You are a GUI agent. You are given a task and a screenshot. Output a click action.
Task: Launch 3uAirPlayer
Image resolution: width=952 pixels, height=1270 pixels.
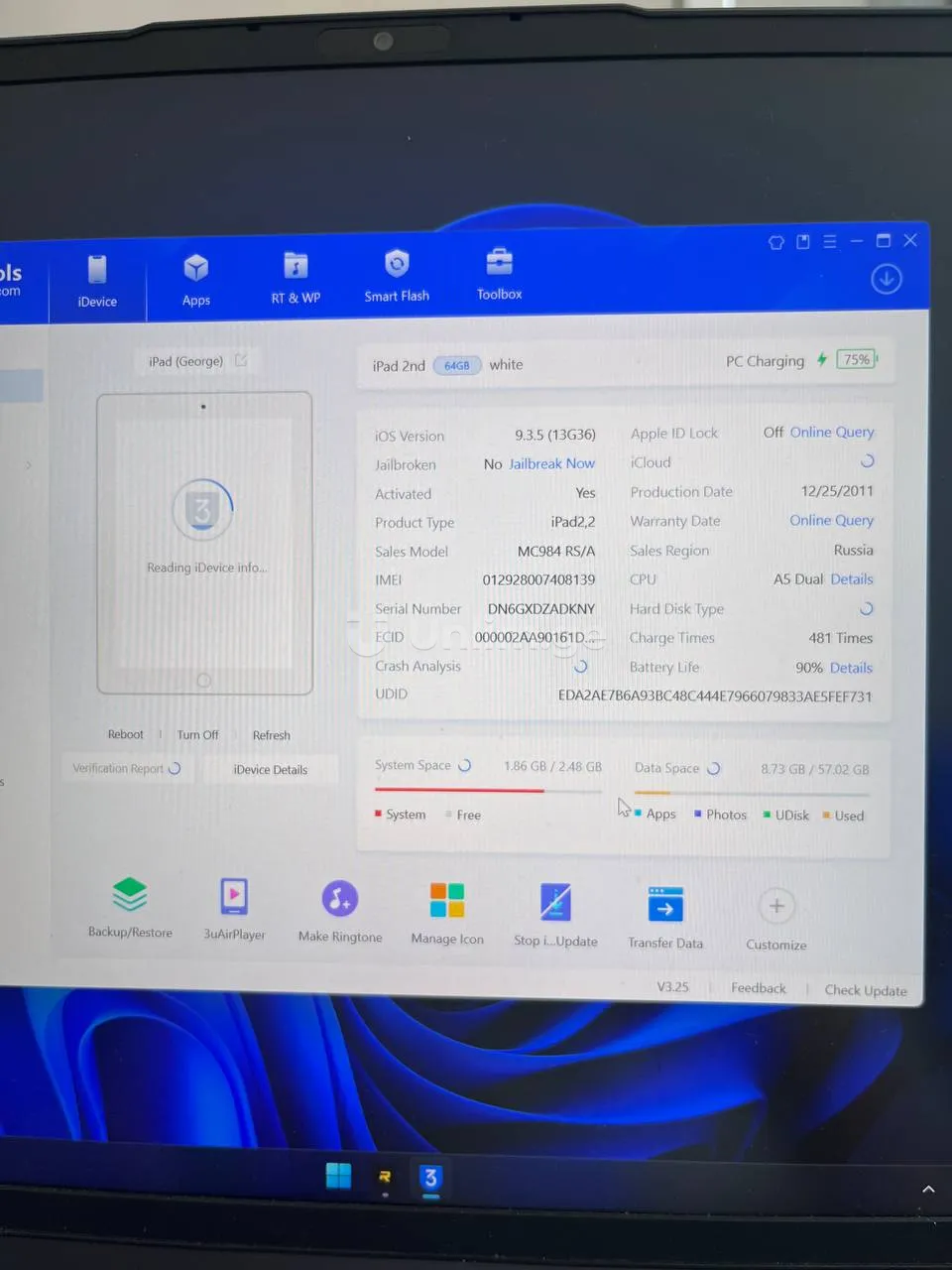click(234, 898)
